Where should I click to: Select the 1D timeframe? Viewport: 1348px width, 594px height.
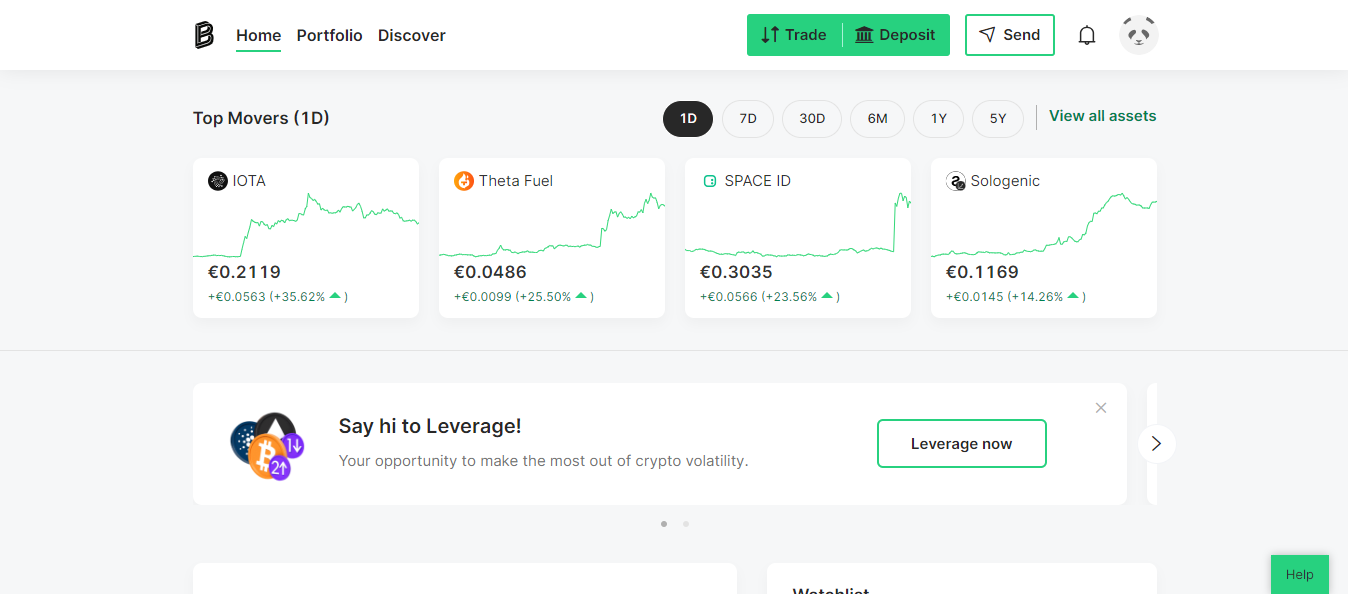(688, 119)
